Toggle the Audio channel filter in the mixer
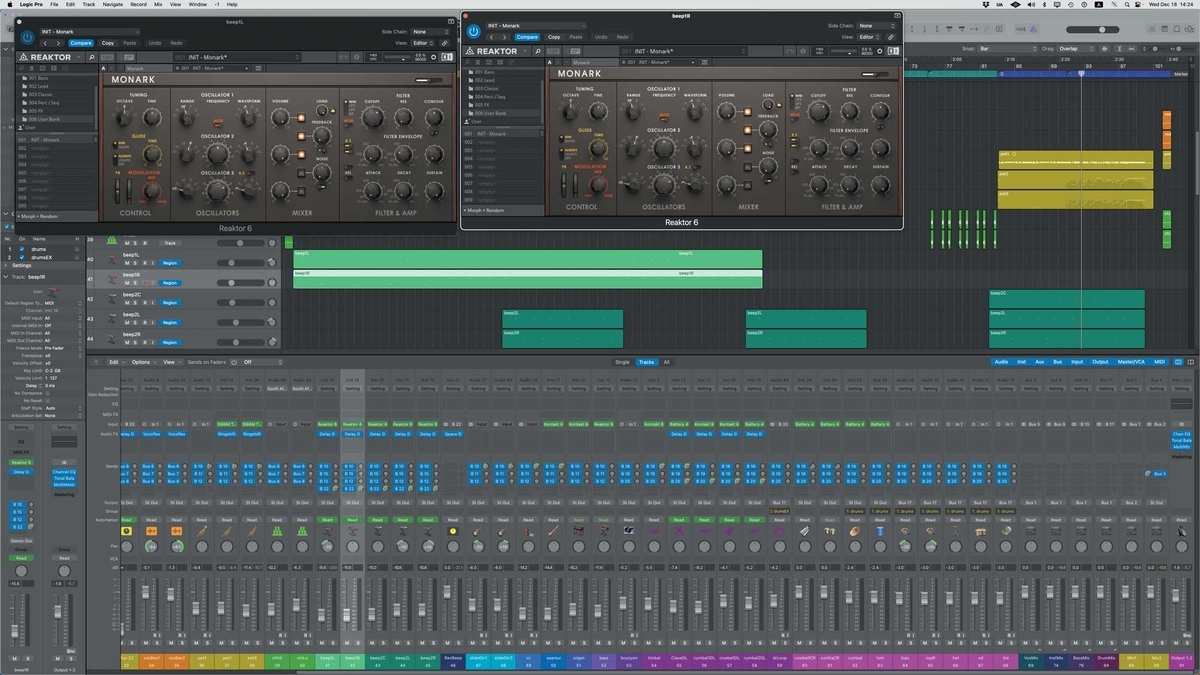This screenshot has width=1200, height=675. point(1001,362)
